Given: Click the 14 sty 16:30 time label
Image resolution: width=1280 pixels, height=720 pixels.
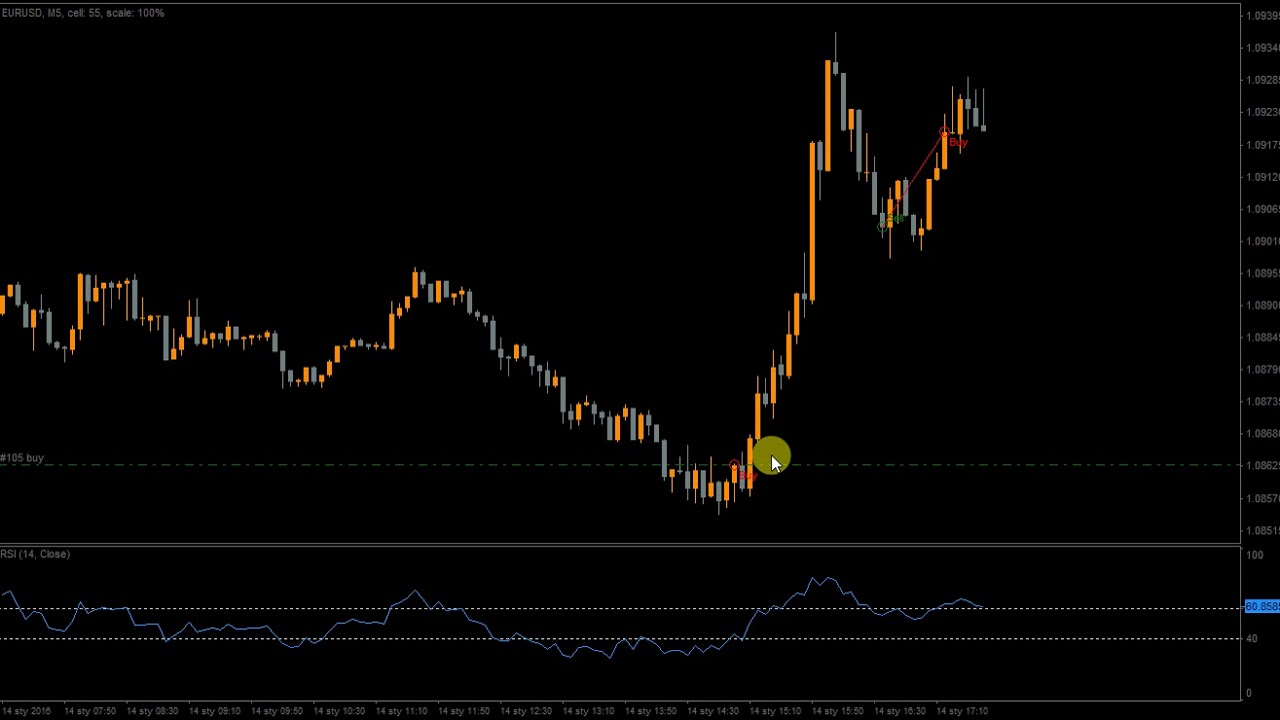Looking at the screenshot, I should pos(900,711).
